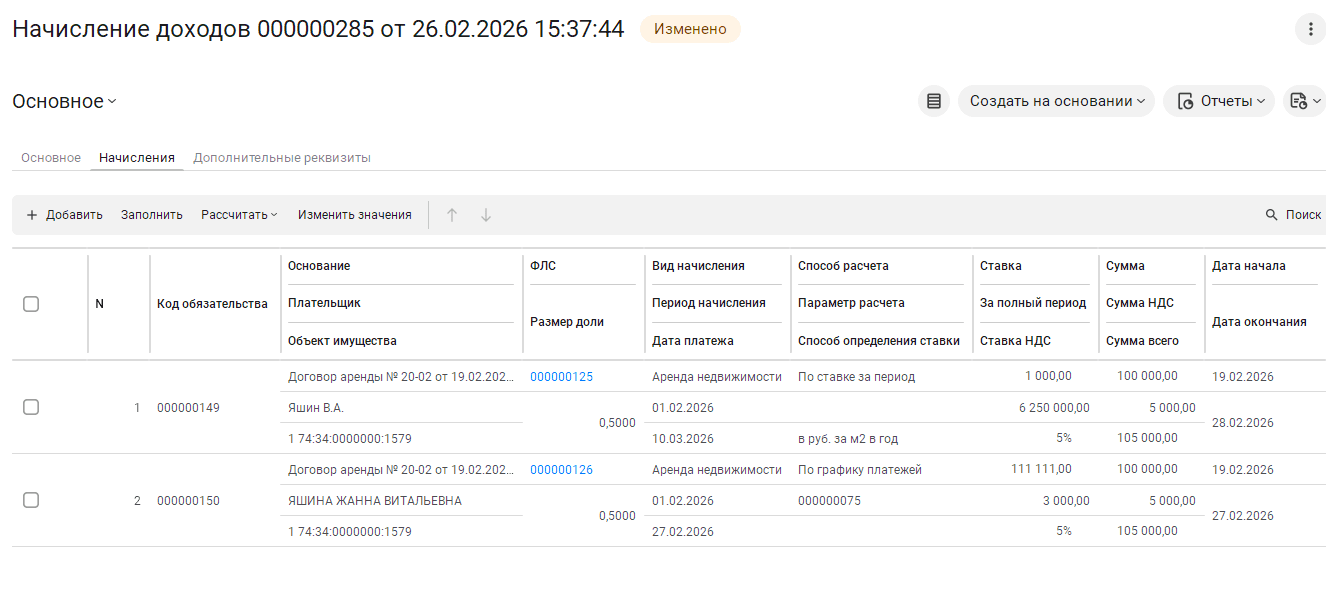
Task: Click payer cell ЯШИНА ЖАННА ВИТАЛЬЕВНА
Action: pos(375,501)
